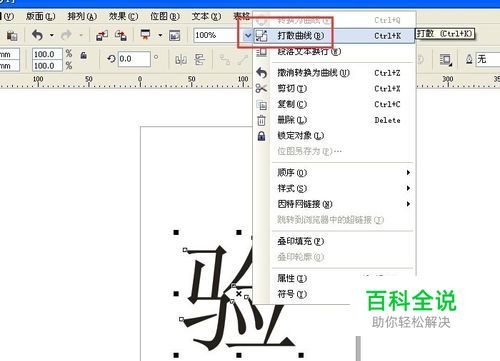
Task: Click the bottom-center selection handle on canvas
Action: click(x=239, y=355)
